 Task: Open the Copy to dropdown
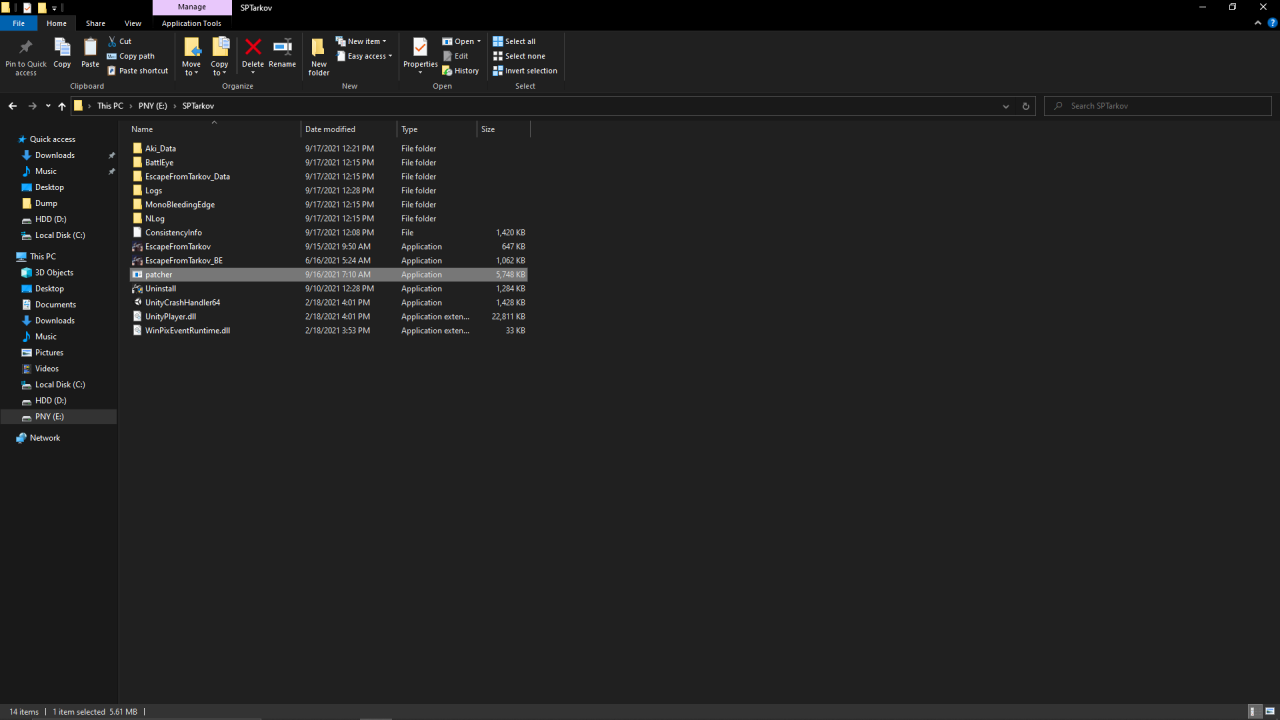pyautogui.click(x=220, y=68)
